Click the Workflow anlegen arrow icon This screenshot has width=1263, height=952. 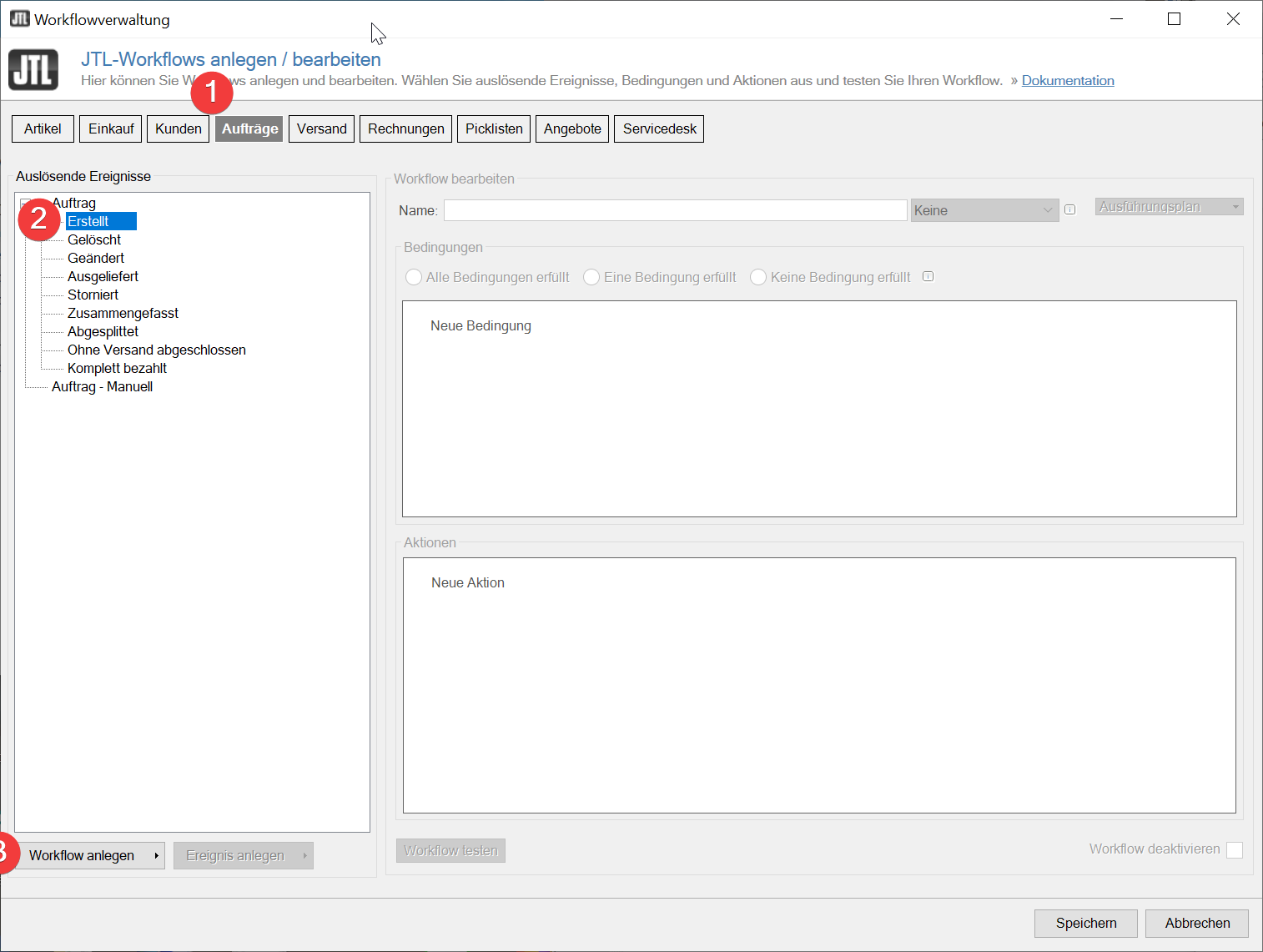156,856
